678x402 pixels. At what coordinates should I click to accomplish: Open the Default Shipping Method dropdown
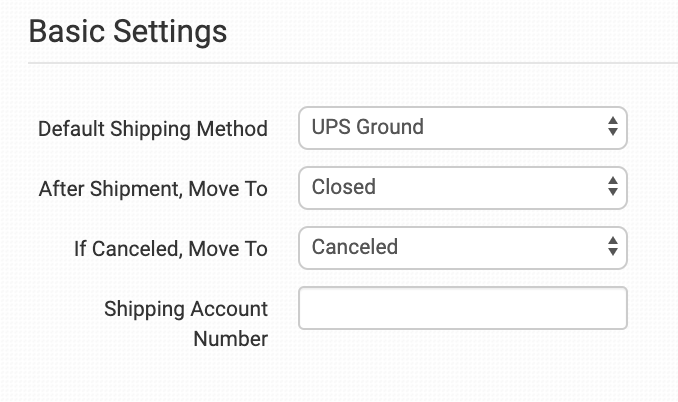pyautogui.click(x=462, y=128)
